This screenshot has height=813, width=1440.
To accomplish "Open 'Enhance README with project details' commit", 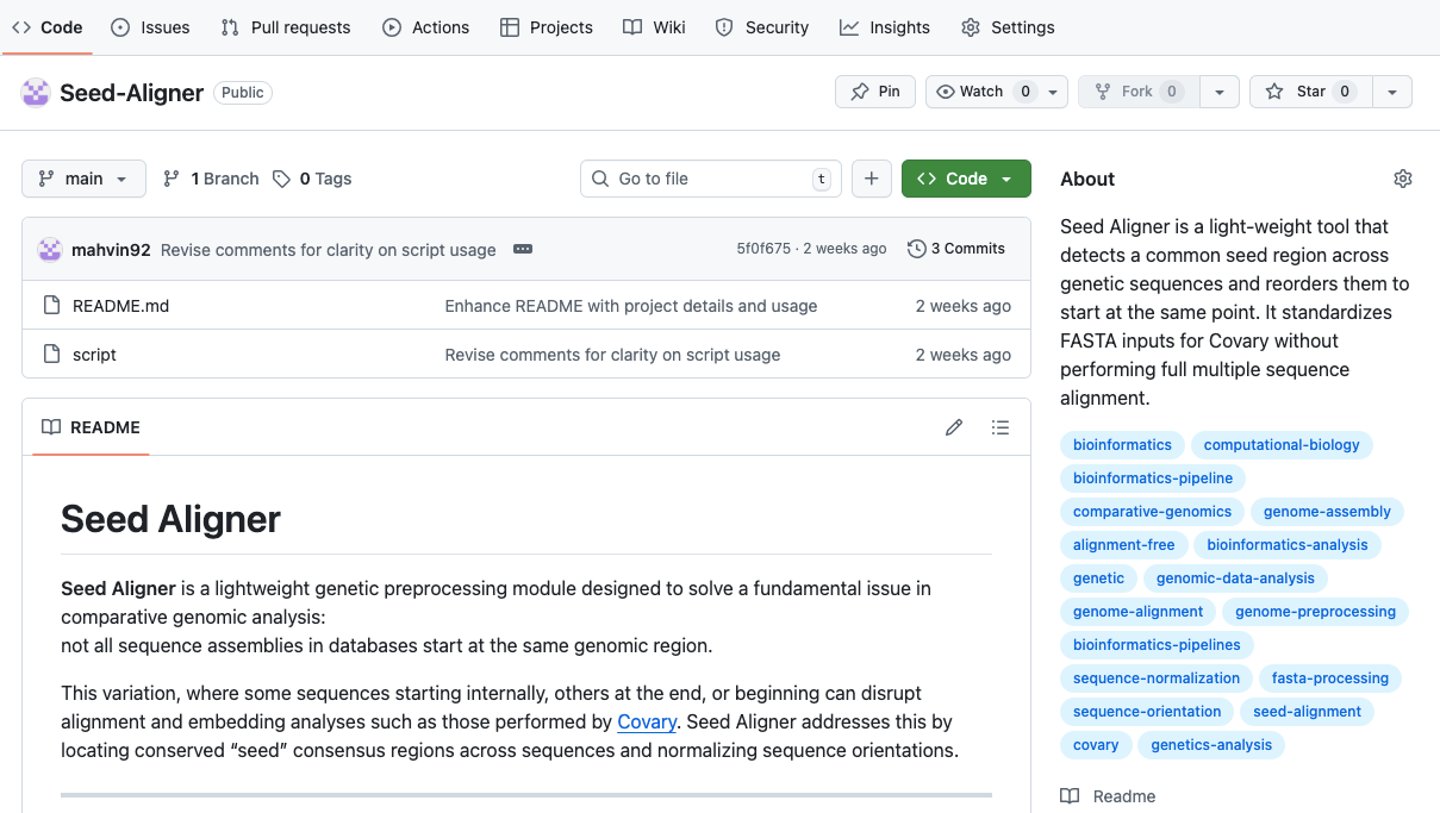I will 631,306.
